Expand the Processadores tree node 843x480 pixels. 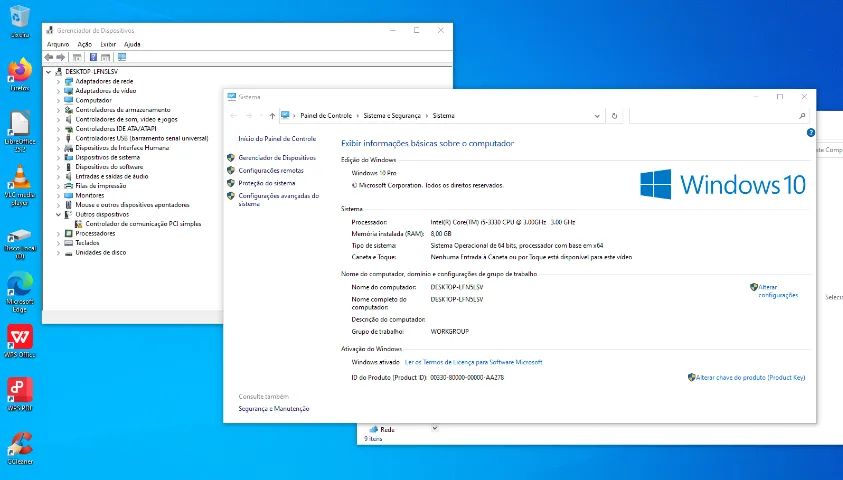tap(58, 233)
